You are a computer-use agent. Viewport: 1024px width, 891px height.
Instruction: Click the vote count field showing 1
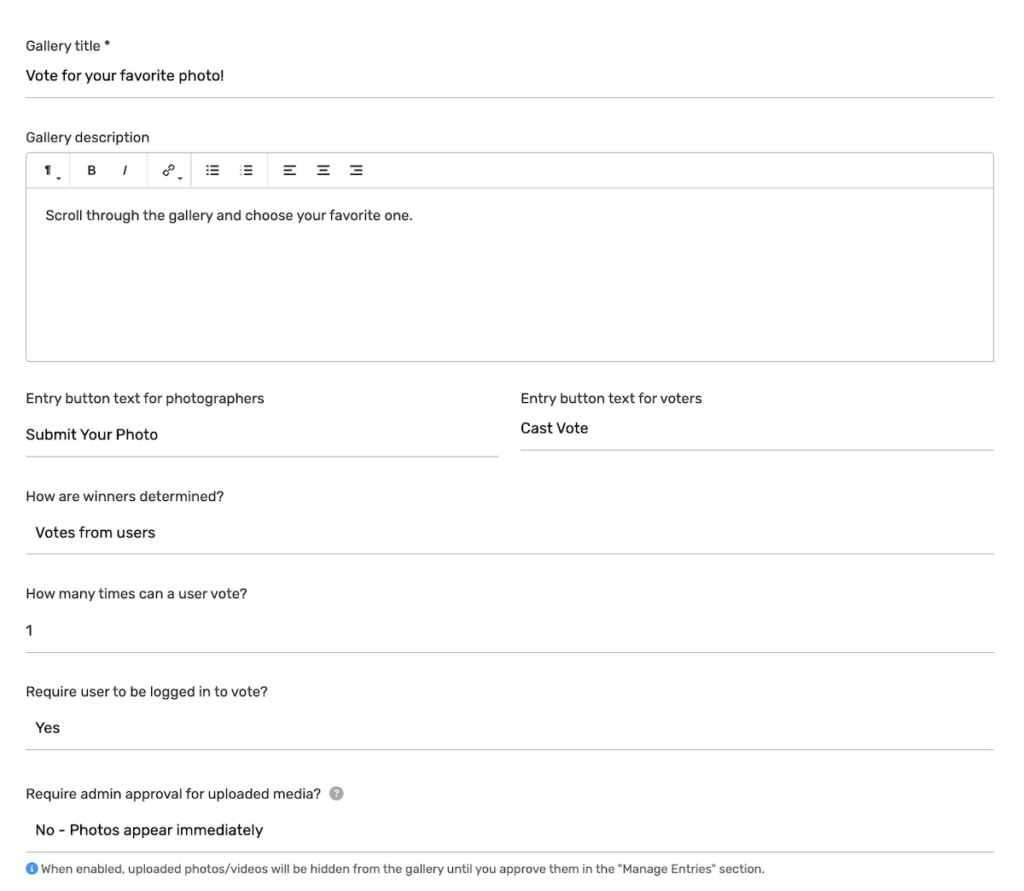(509, 631)
